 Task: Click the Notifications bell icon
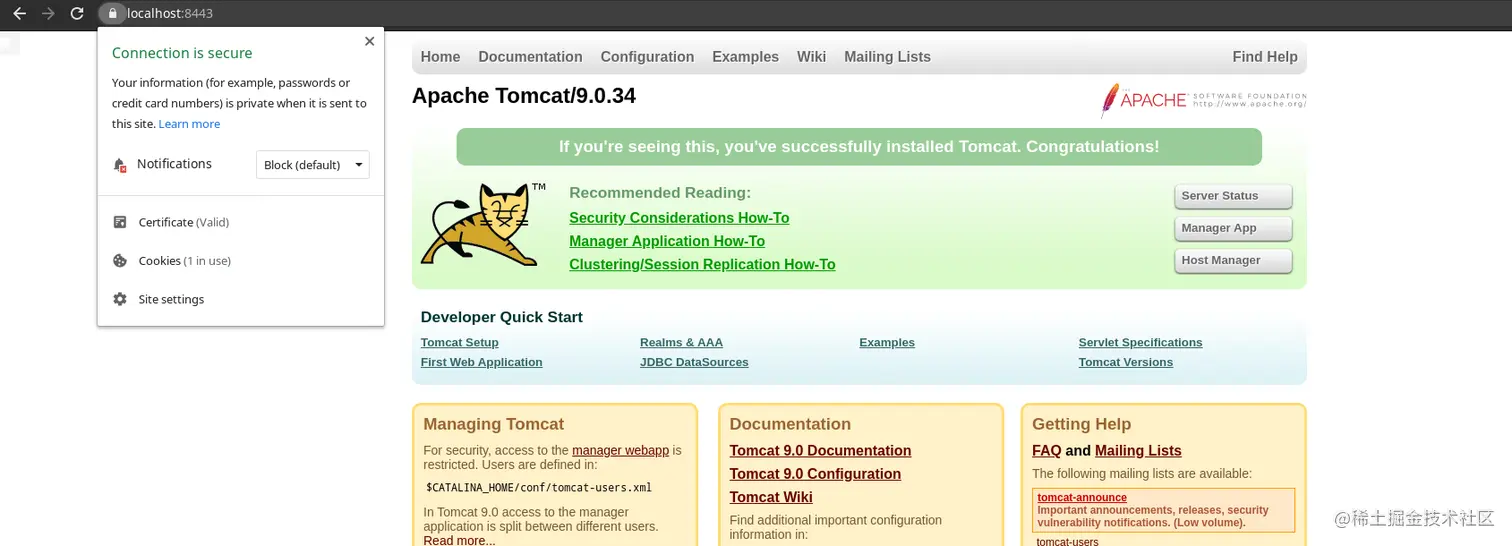point(120,164)
